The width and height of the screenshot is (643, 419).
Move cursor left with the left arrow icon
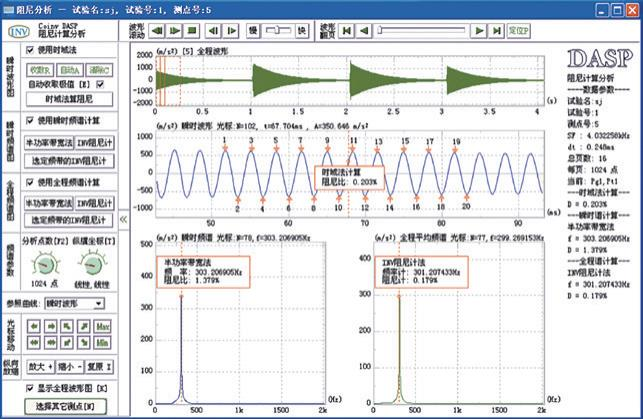click(x=32, y=327)
